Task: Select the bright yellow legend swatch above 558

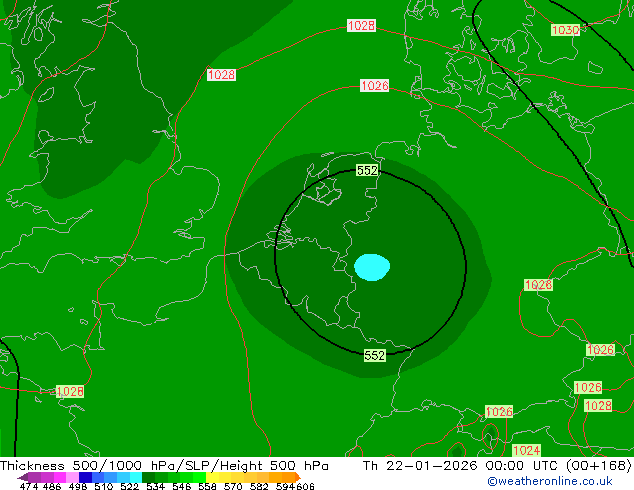Action: click(212, 477)
